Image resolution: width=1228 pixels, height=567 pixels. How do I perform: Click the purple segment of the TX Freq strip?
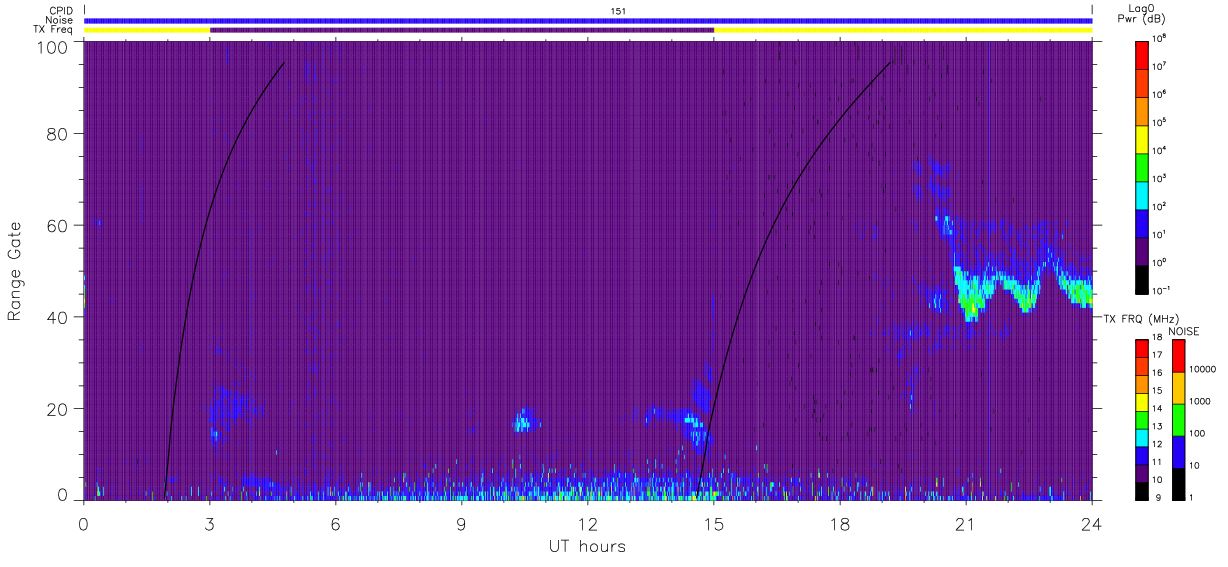point(462,30)
